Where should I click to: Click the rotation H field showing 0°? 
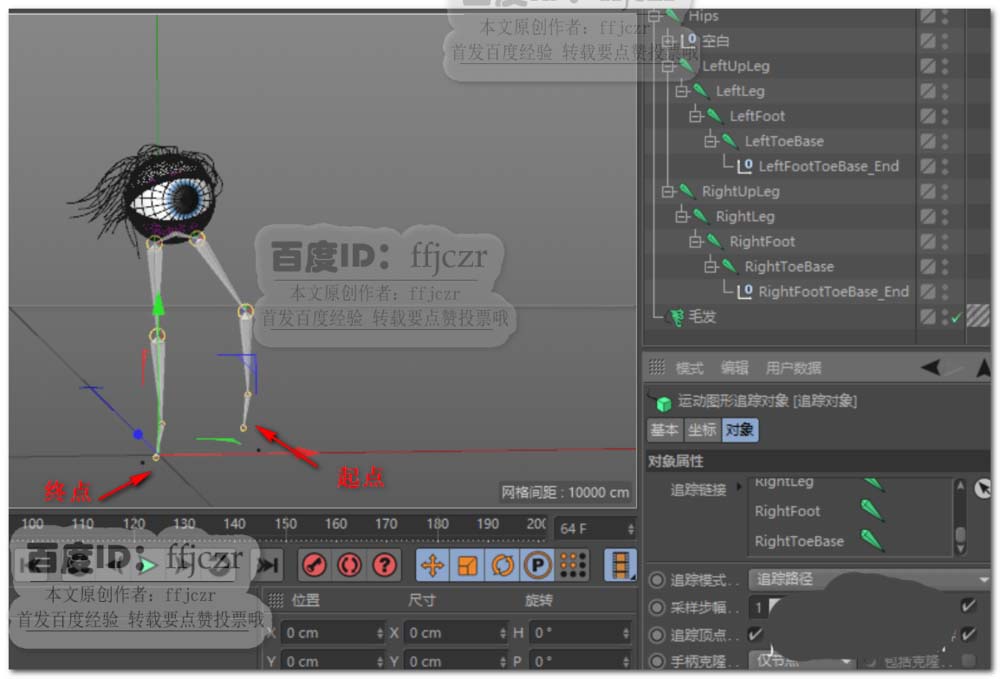pyautogui.click(x=580, y=632)
